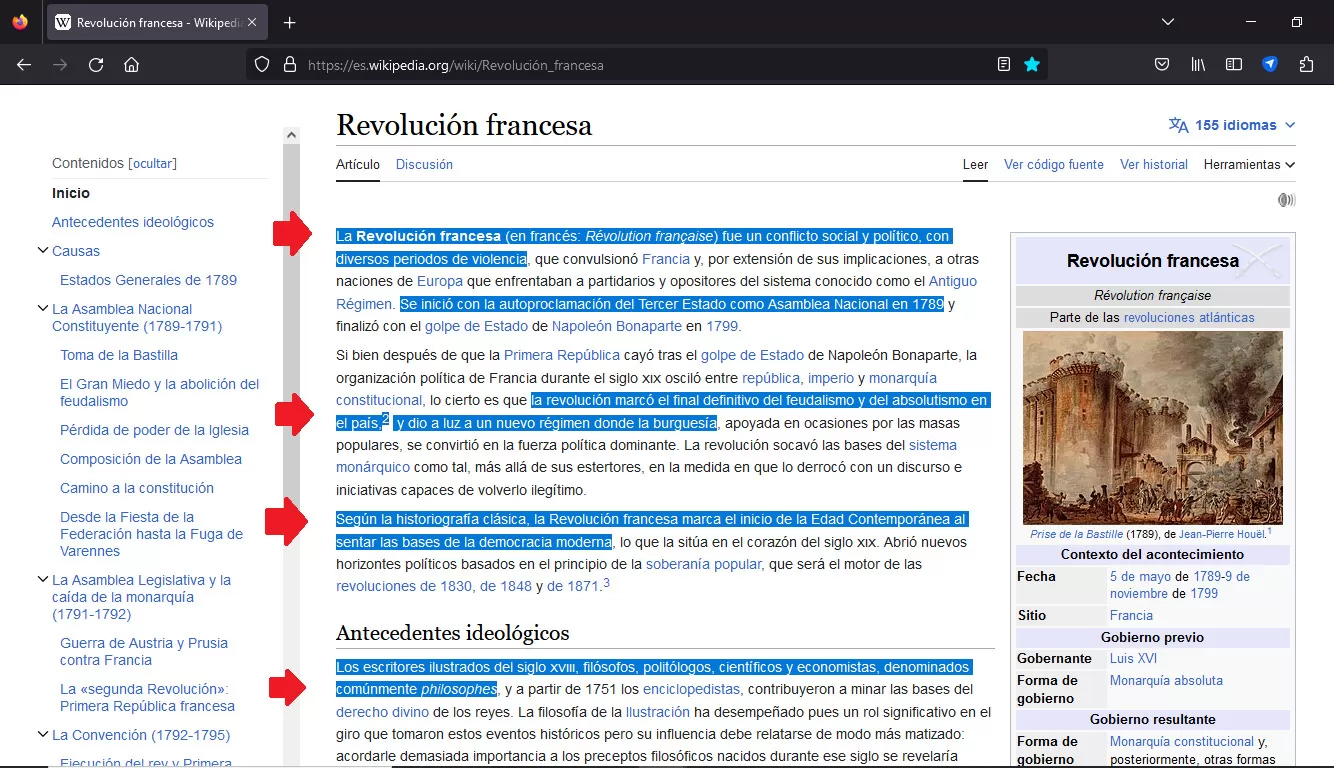The image size is (1334, 768).
Task: Open Camino a la constitución entry
Action: pos(137,488)
